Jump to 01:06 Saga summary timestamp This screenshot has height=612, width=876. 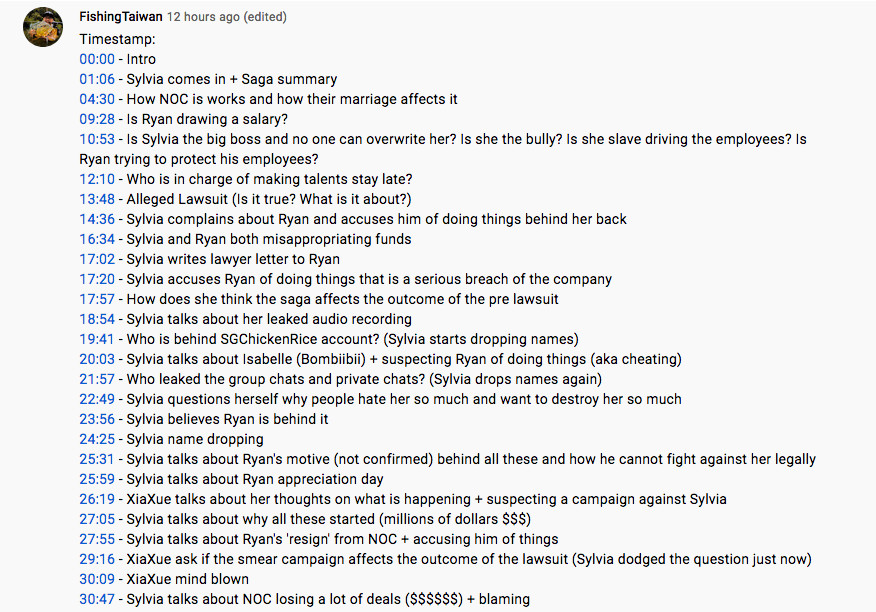pos(97,79)
